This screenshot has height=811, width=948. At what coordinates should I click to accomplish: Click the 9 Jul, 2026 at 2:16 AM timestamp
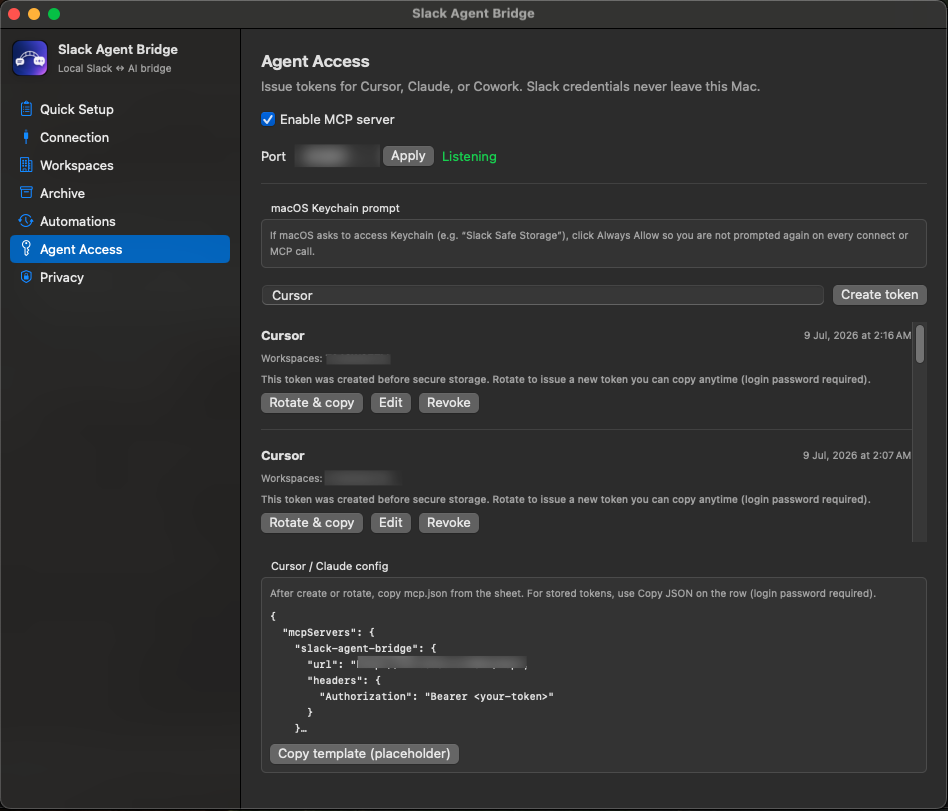tap(857, 335)
